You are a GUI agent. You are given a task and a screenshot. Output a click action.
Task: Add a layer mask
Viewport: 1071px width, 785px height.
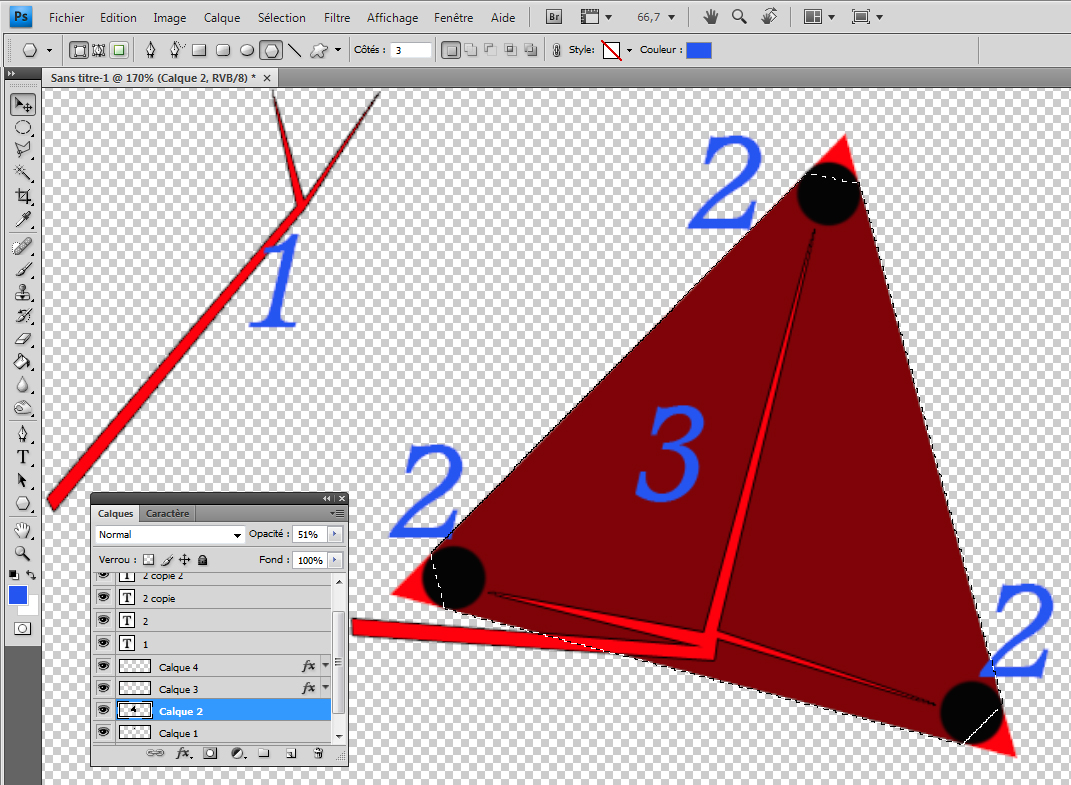pyautogui.click(x=210, y=753)
